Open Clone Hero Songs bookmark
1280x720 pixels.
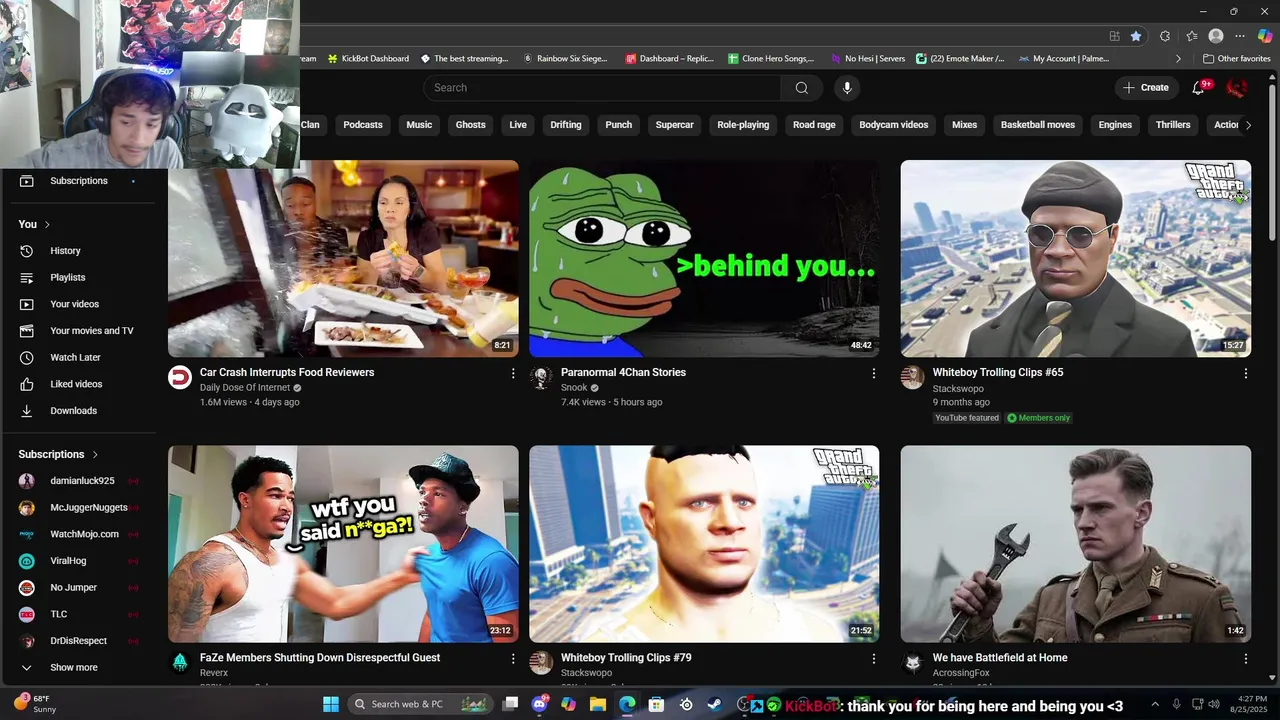coord(771,59)
